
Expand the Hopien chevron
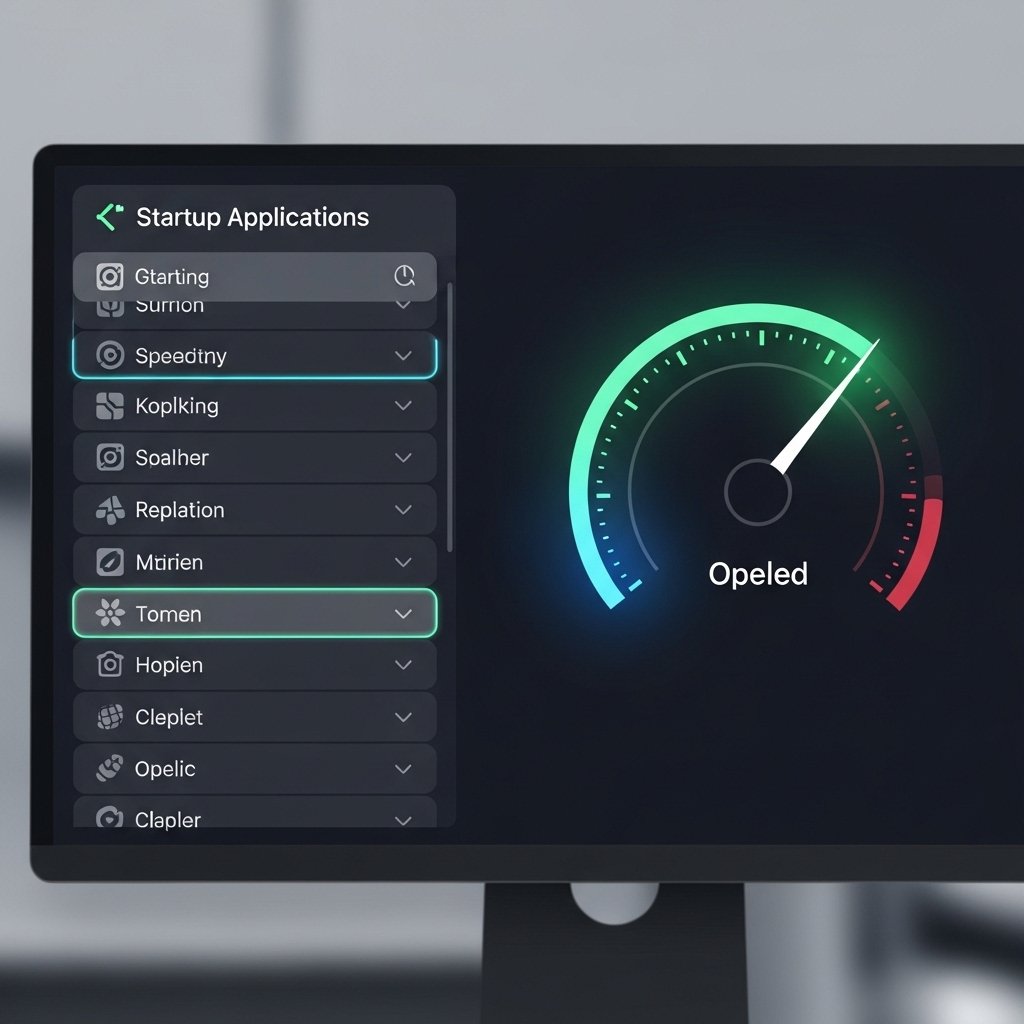coord(404,665)
